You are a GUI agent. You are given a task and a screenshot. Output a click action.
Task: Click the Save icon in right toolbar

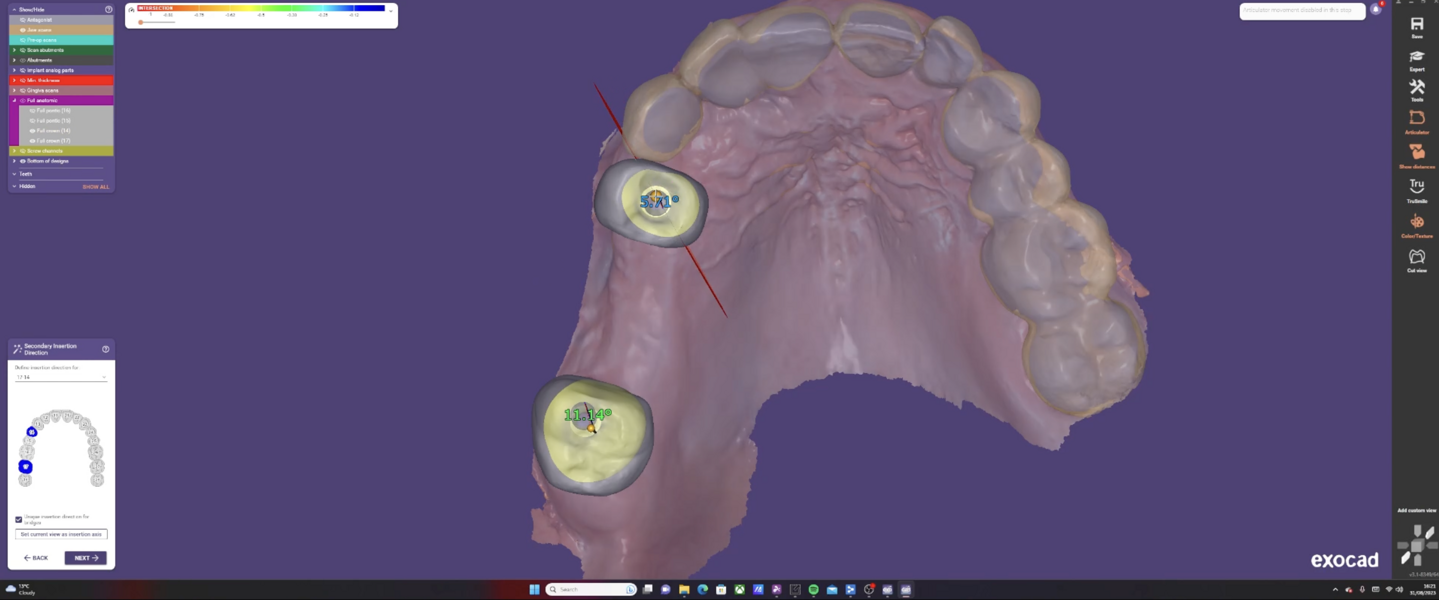tap(1416, 25)
